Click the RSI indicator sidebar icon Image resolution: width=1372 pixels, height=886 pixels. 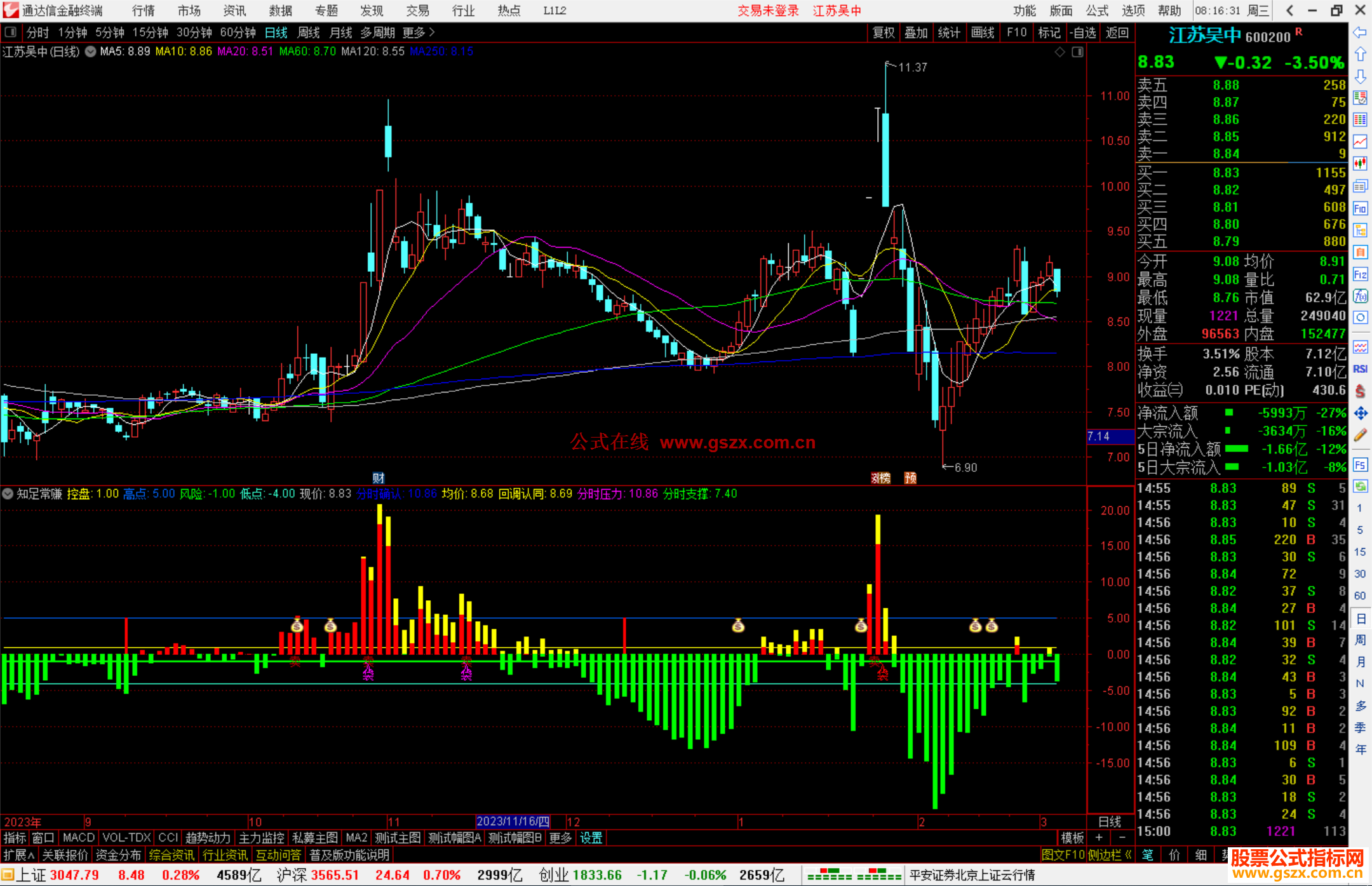pos(1360,369)
